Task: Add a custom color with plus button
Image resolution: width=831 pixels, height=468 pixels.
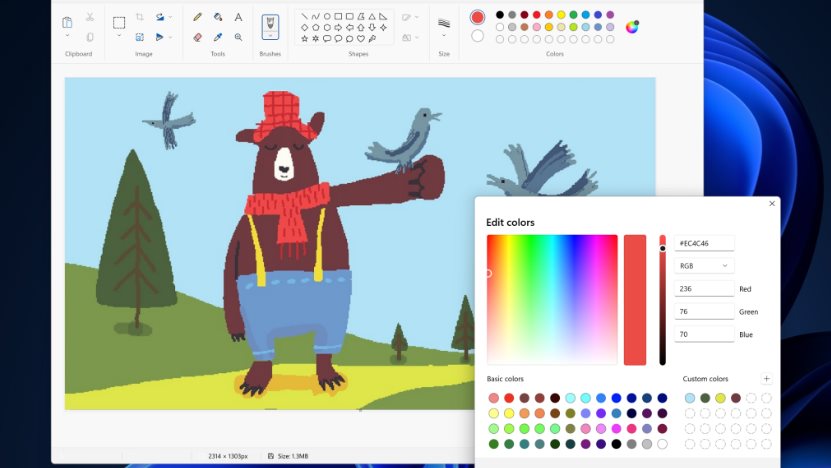Action: 766,379
